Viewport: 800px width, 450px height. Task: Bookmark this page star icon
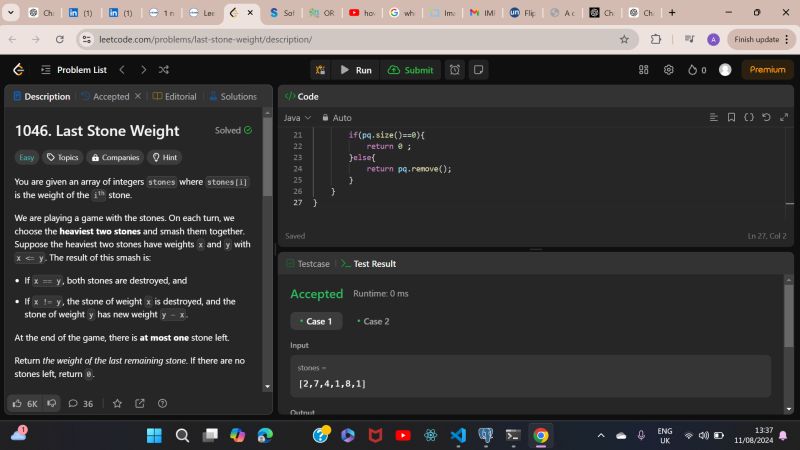[x=624, y=39]
